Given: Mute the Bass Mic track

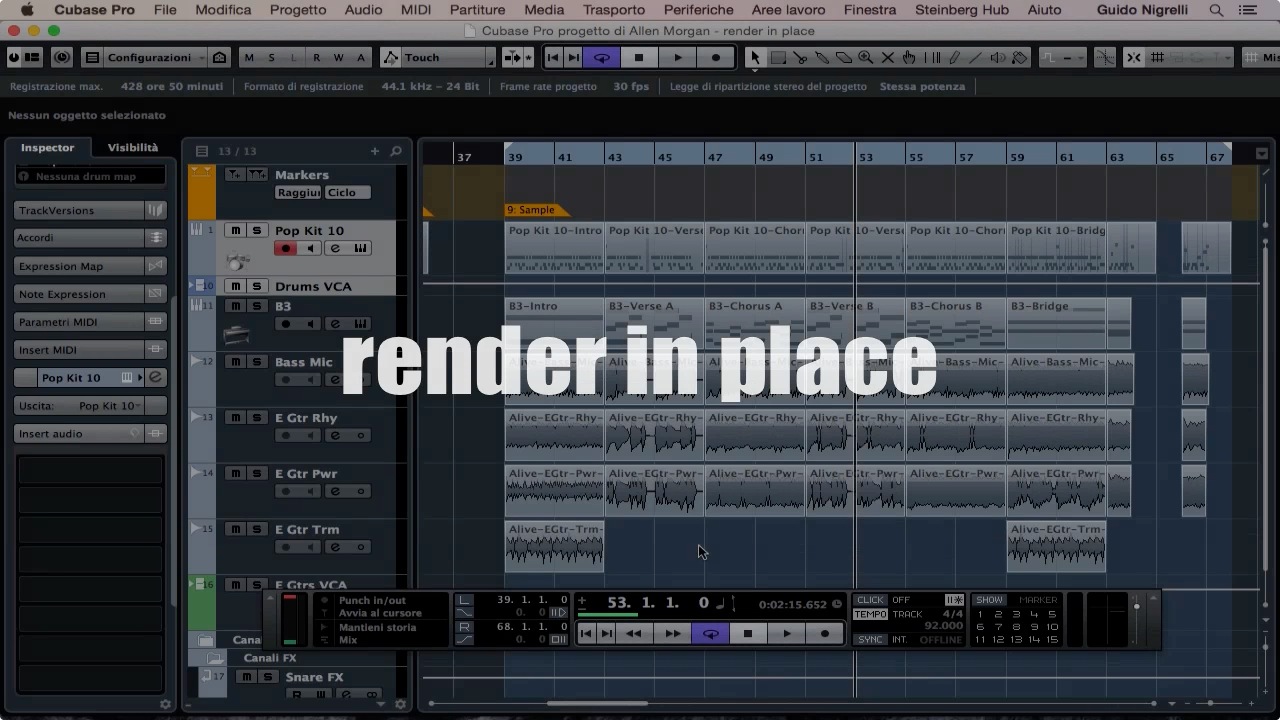Looking at the screenshot, I should coord(235,362).
